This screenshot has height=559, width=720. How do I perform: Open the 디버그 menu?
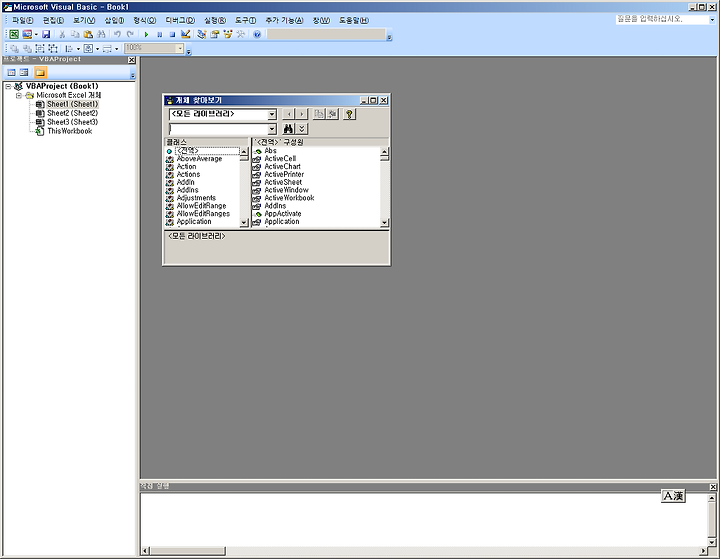pos(180,20)
